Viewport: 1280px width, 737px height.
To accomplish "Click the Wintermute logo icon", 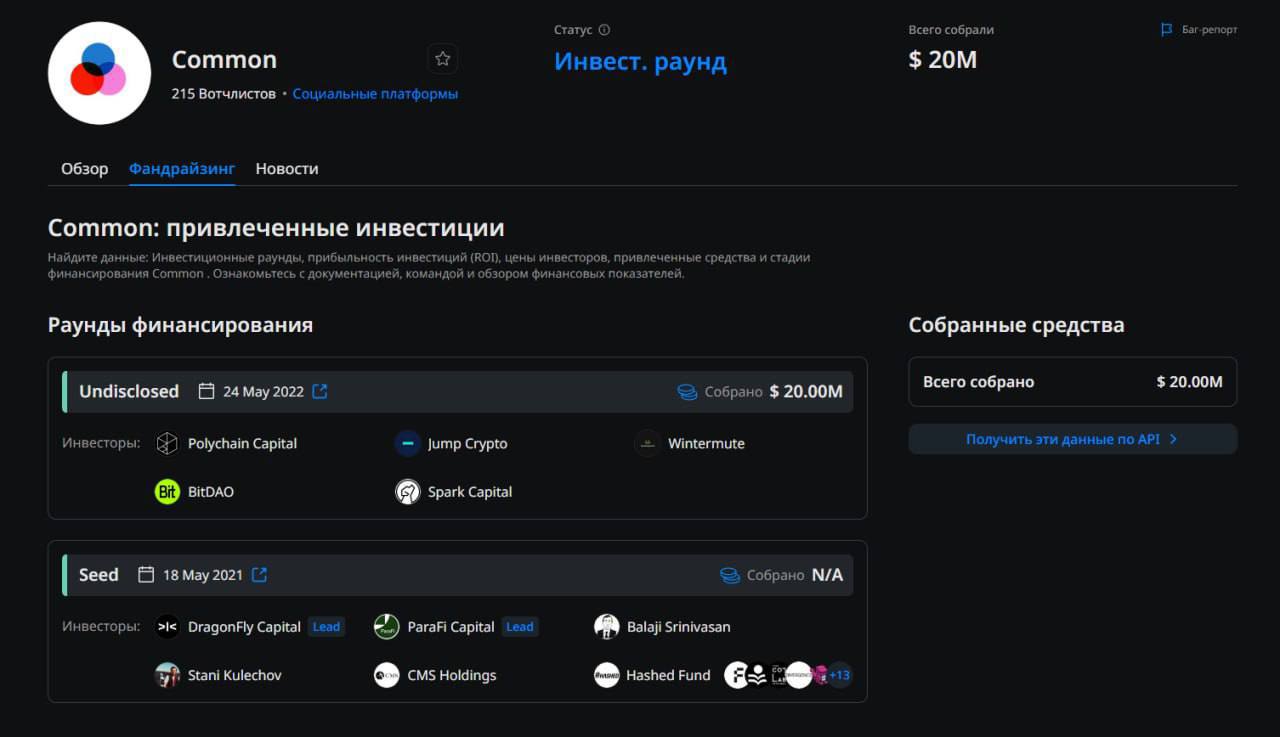I will [647, 444].
